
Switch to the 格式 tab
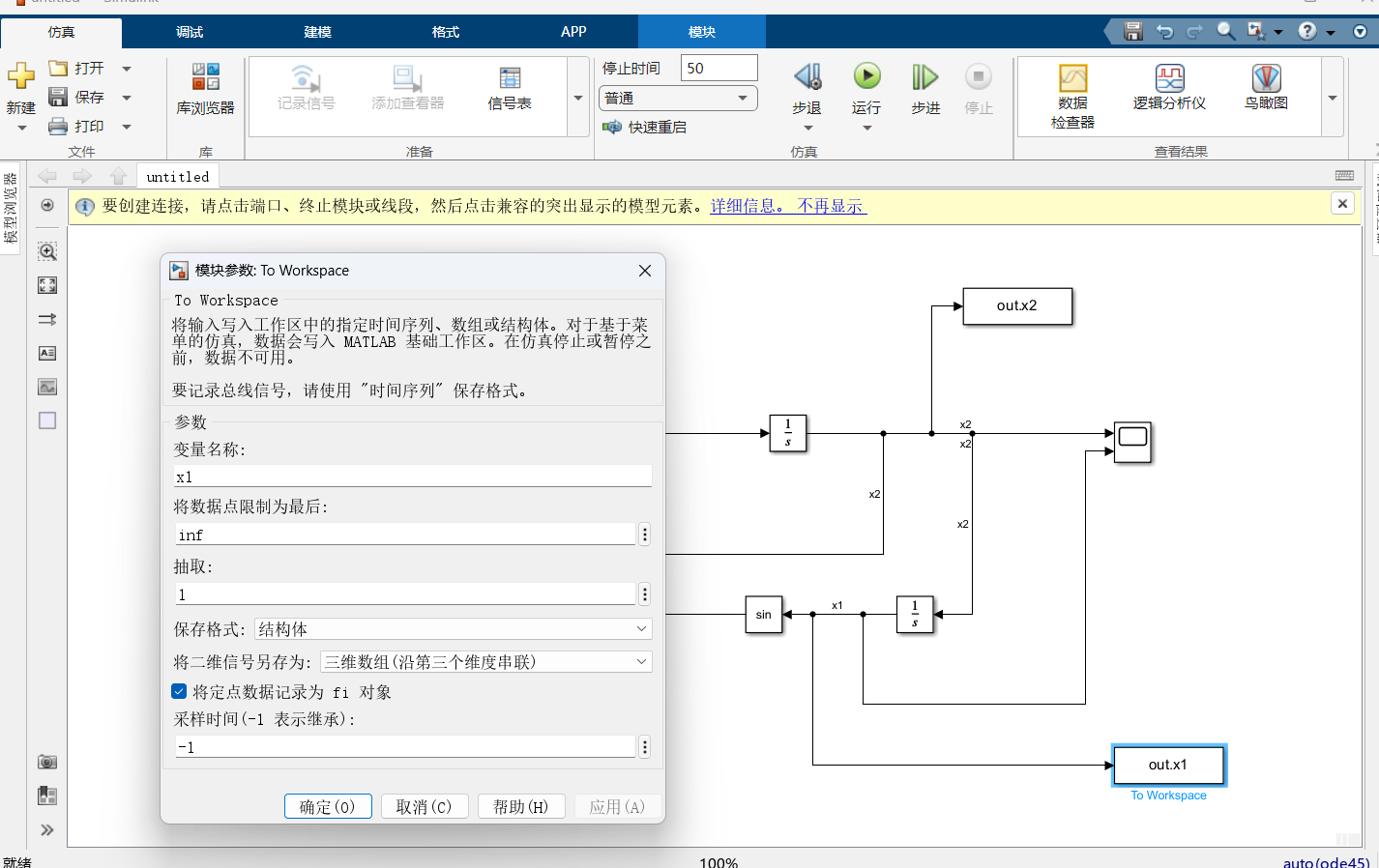click(x=446, y=32)
